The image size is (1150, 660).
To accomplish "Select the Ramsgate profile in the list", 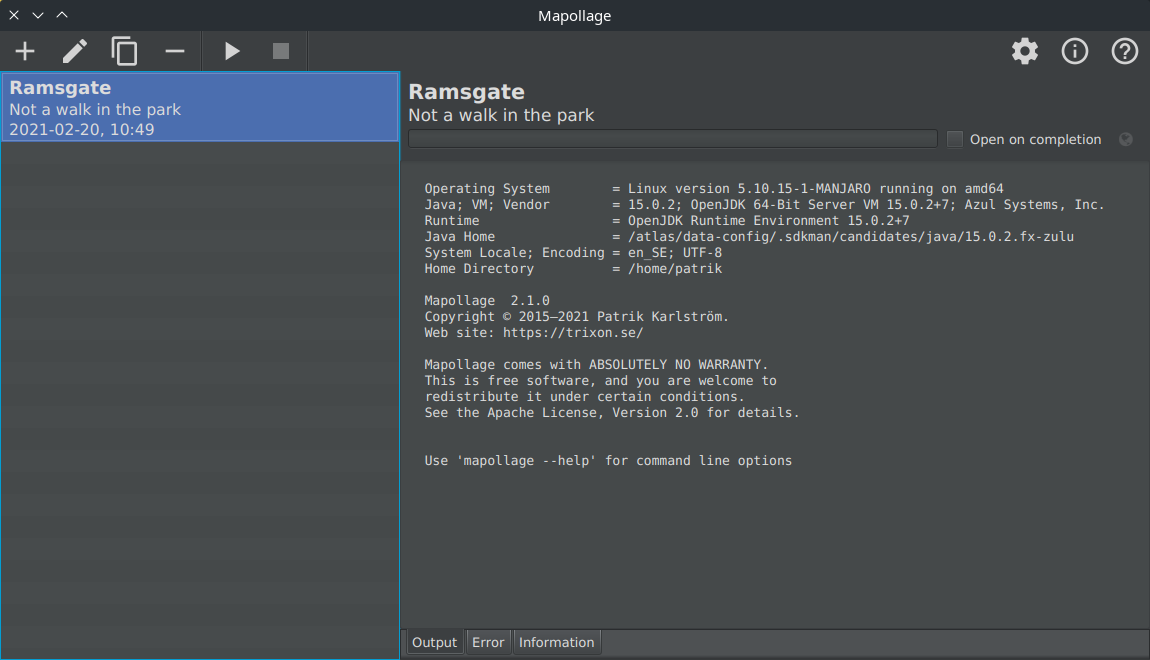I will pos(200,107).
